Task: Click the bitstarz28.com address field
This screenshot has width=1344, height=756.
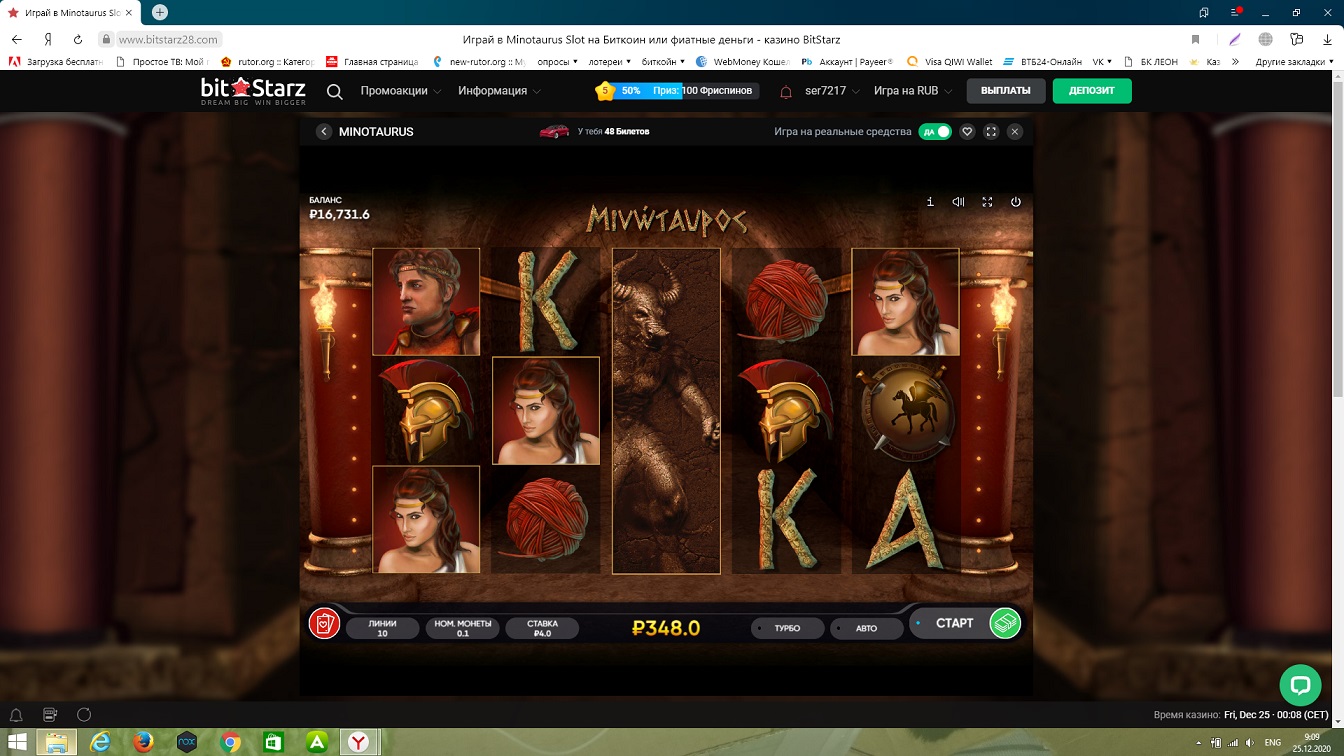Action: tap(168, 39)
